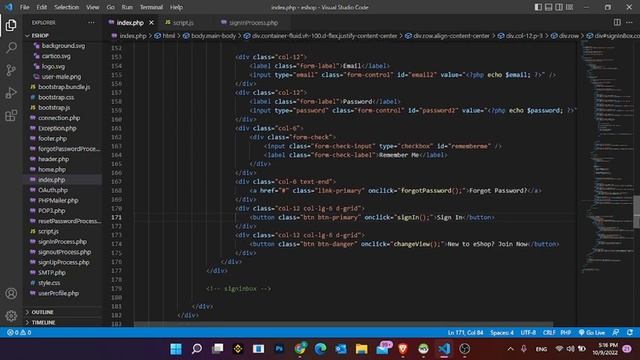Click the Explorer more actions ellipsis
The width and height of the screenshot is (640, 360).
91,23
